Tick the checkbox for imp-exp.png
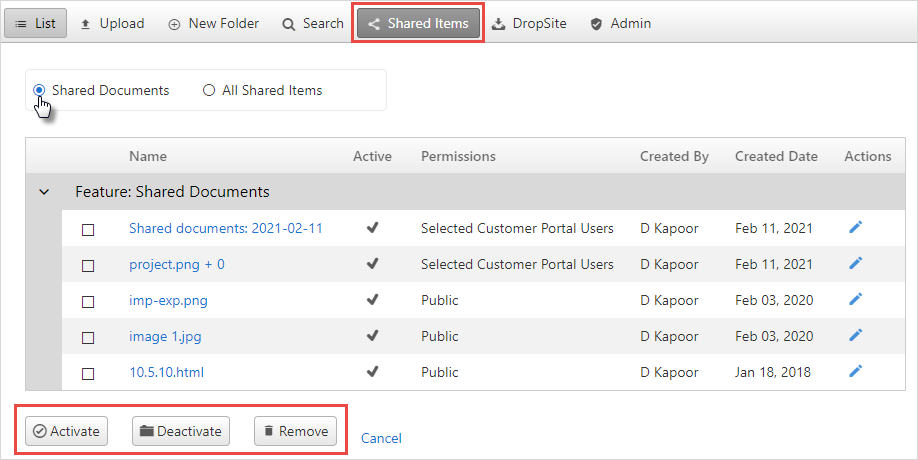Viewport: 918px width, 460px height. (88, 302)
